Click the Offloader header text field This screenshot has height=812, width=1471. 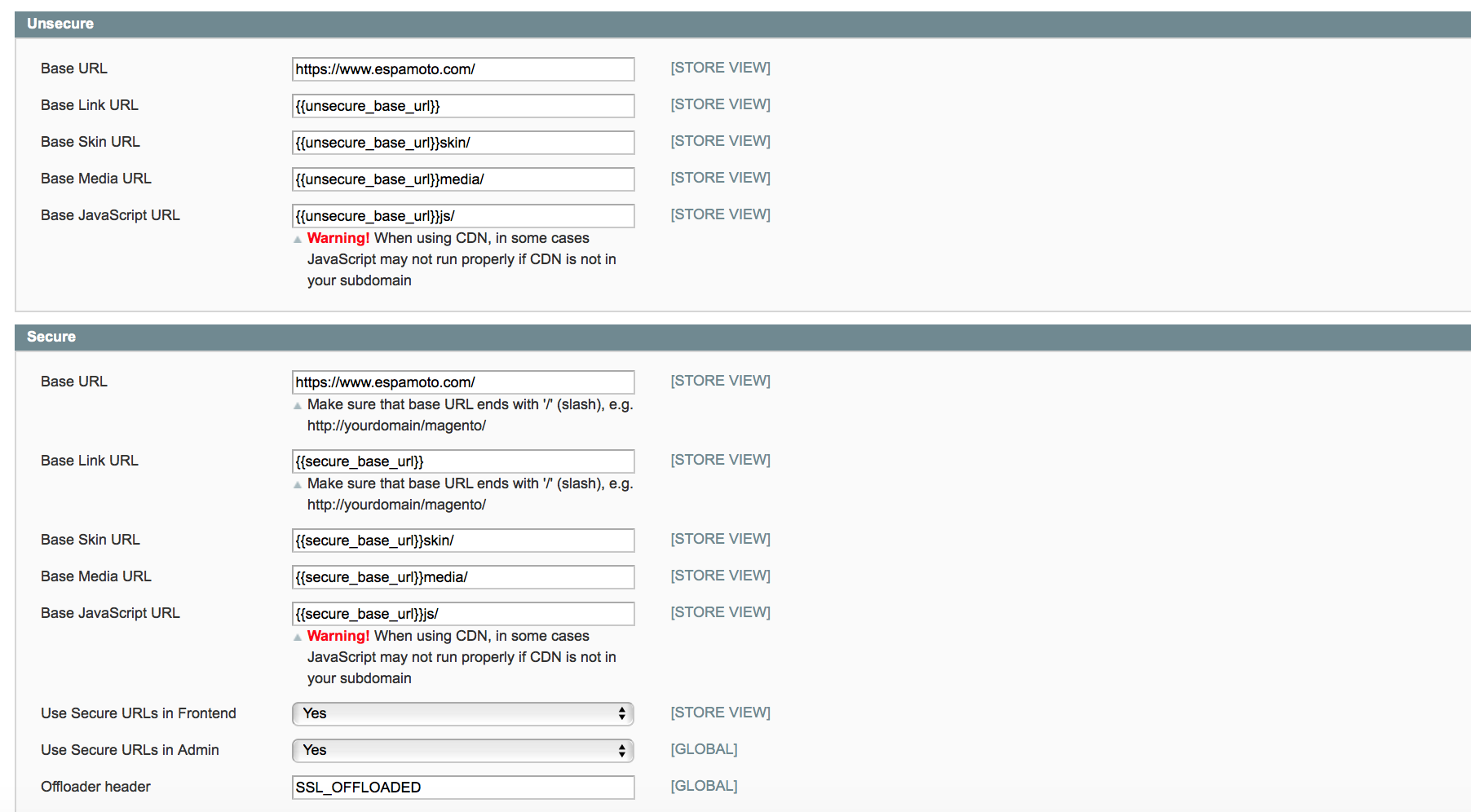tap(462, 787)
